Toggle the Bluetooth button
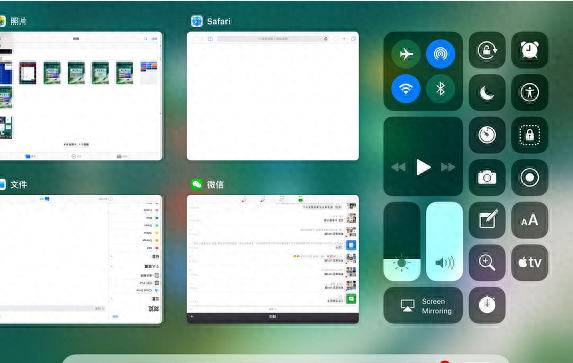 click(440, 89)
